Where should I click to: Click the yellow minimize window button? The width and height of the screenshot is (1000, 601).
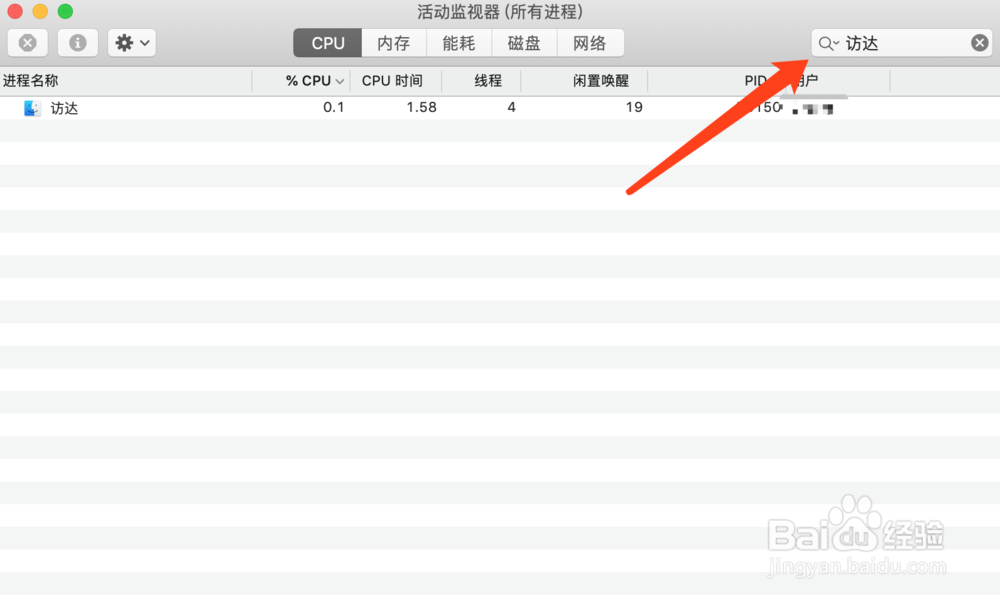(40, 11)
